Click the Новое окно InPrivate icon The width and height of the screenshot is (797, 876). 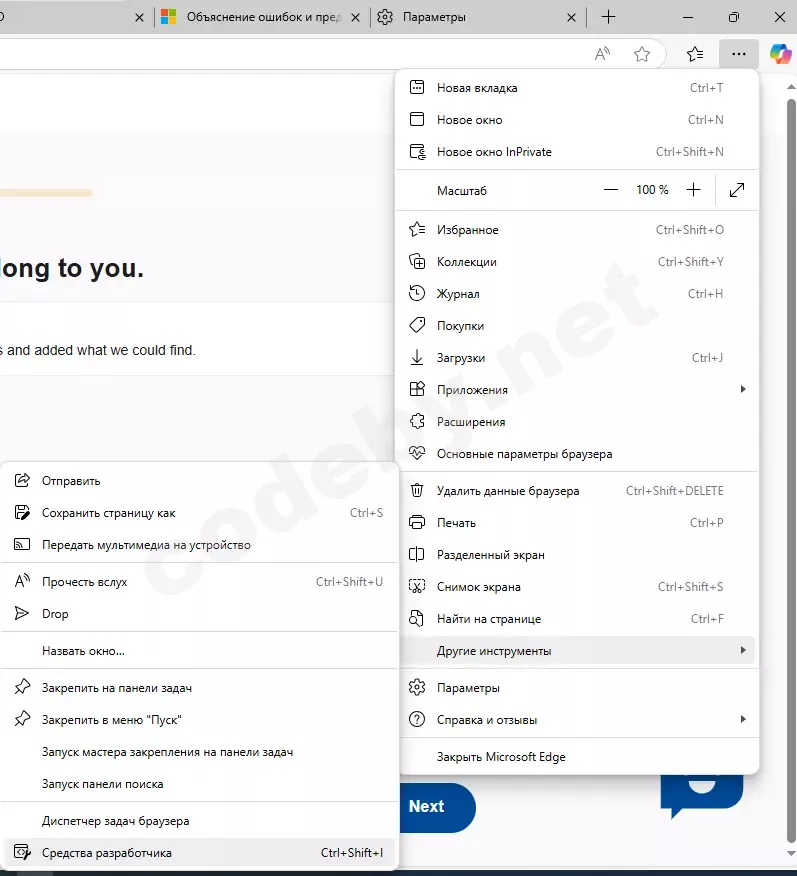(x=417, y=151)
